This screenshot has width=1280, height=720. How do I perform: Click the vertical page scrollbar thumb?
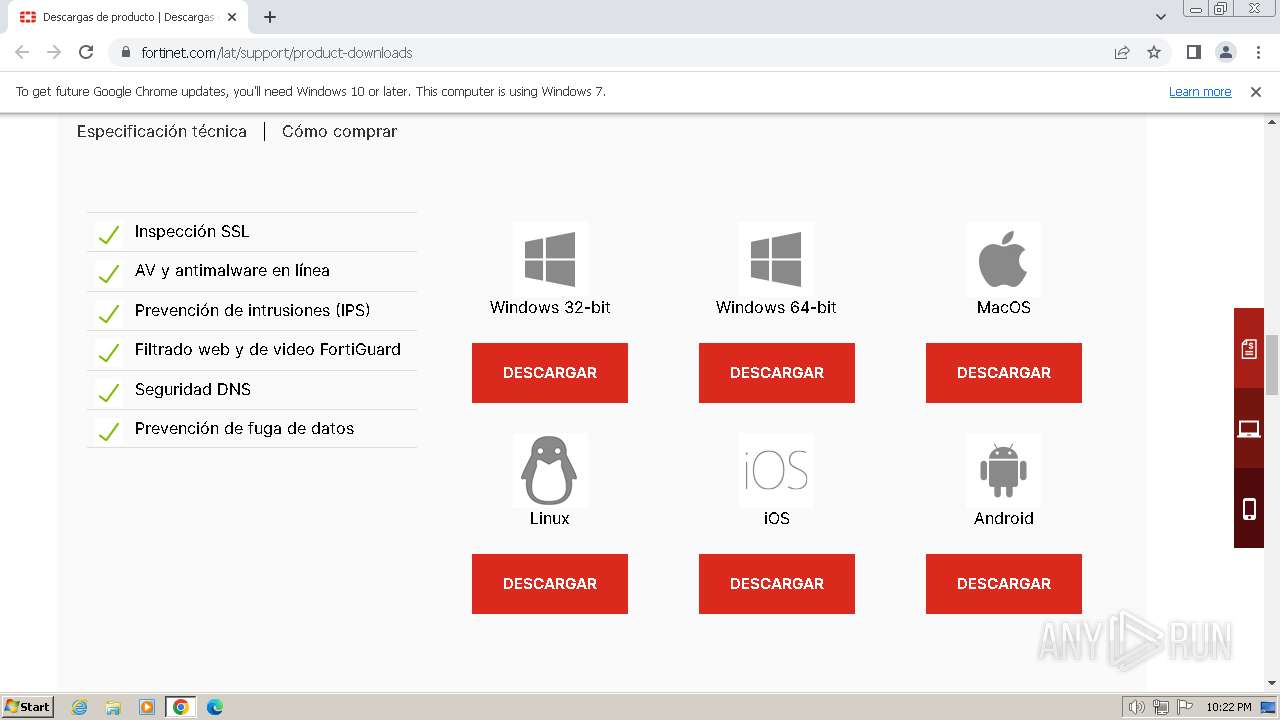point(1272,365)
